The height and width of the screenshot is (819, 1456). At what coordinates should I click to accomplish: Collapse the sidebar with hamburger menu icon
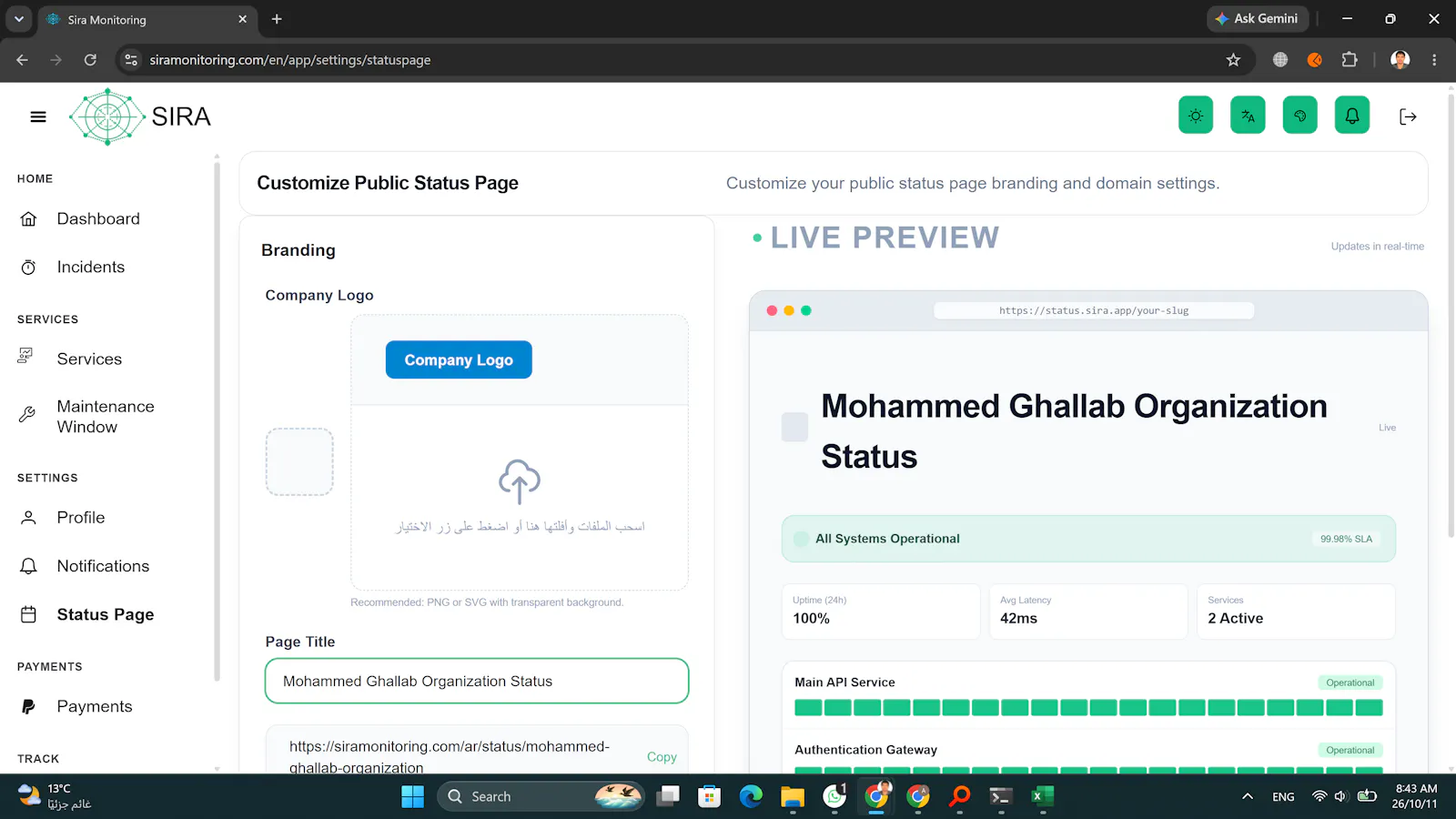pos(38,116)
